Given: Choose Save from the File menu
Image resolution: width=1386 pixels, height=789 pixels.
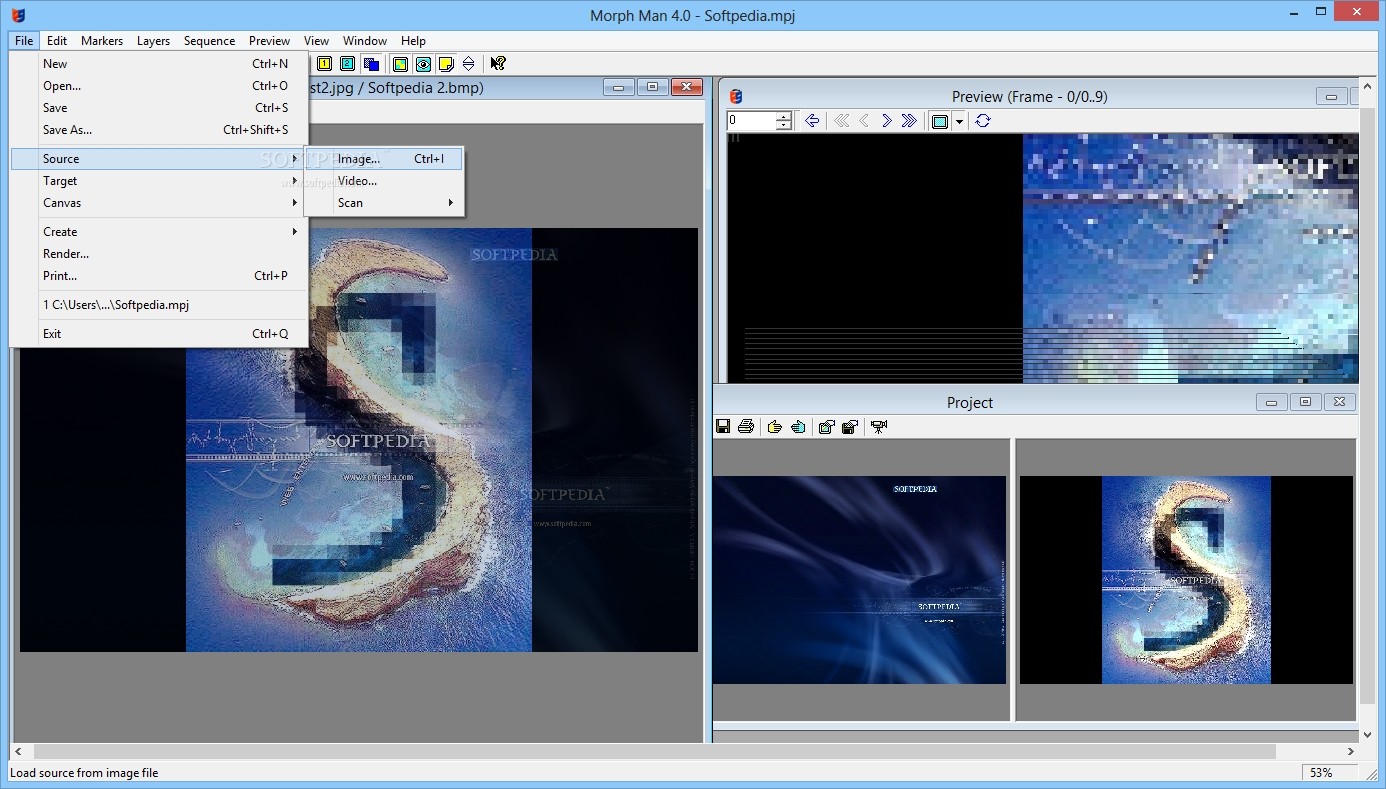Looking at the screenshot, I should coord(159,108).
